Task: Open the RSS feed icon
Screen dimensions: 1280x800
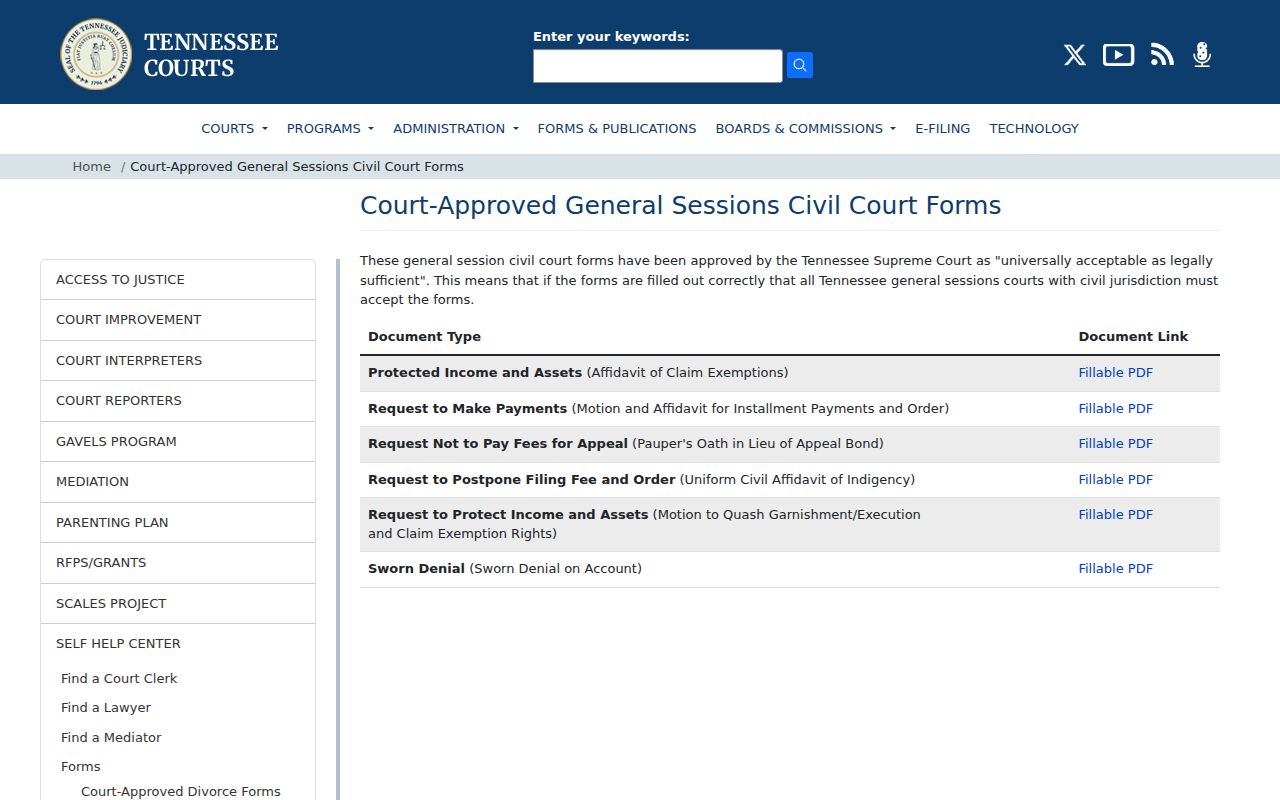Action: pos(1162,55)
